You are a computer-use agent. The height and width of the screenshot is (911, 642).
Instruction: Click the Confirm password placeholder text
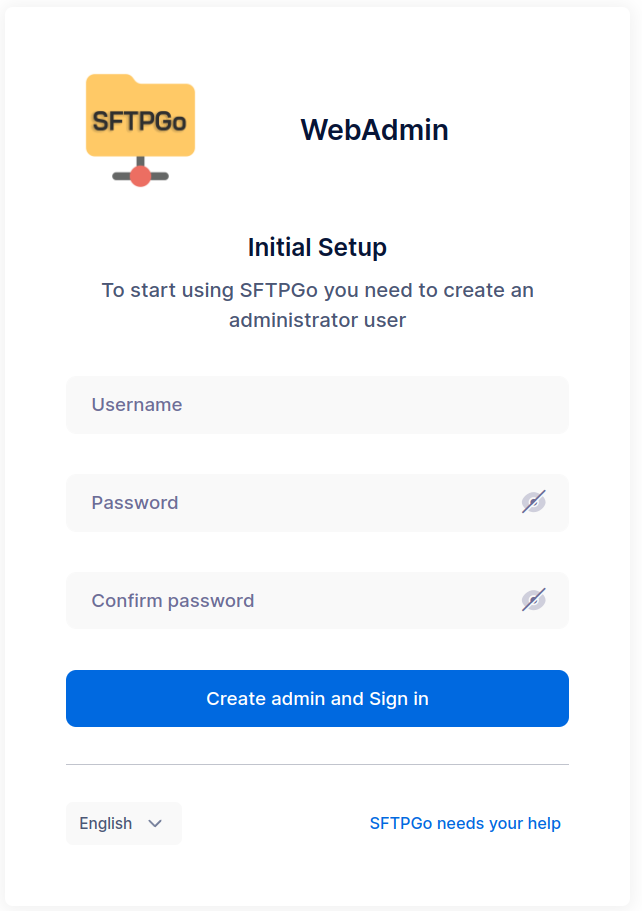click(x=173, y=601)
